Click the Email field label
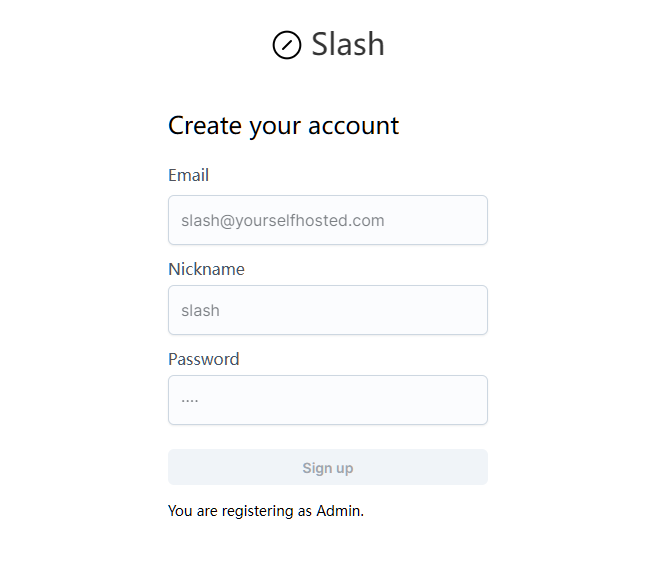Screen dimensions: 652x572 click(188, 175)
